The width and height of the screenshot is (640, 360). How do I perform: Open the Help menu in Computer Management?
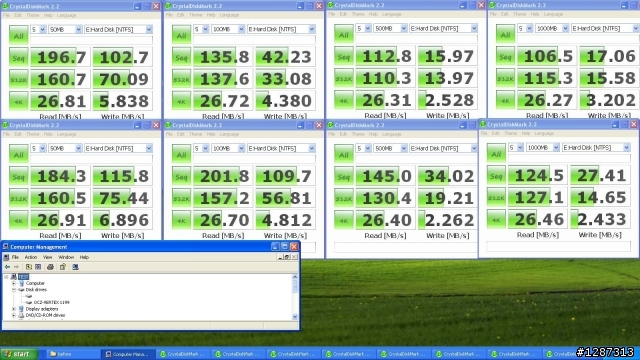[x=84, y=257]
